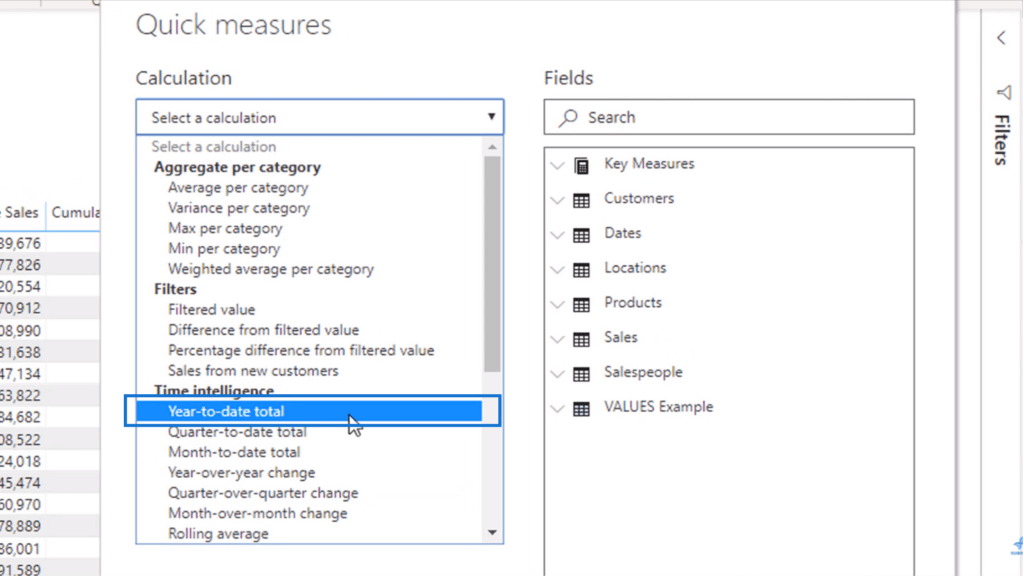Image resolution: width=1024 pixels, height=576 pixels.
Task: Expand Key Measures chevron
Action: (557, 165)
